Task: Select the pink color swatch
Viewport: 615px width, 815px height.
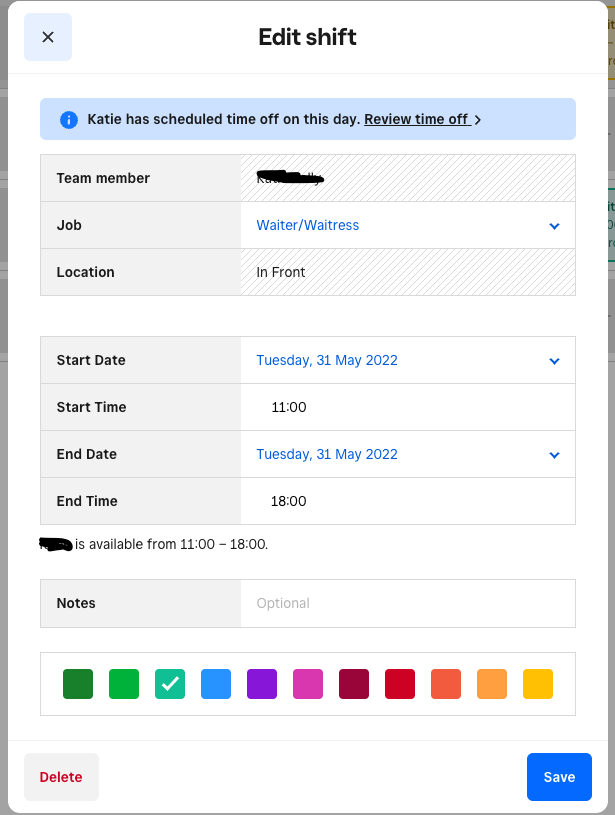Action: point(308,684)
